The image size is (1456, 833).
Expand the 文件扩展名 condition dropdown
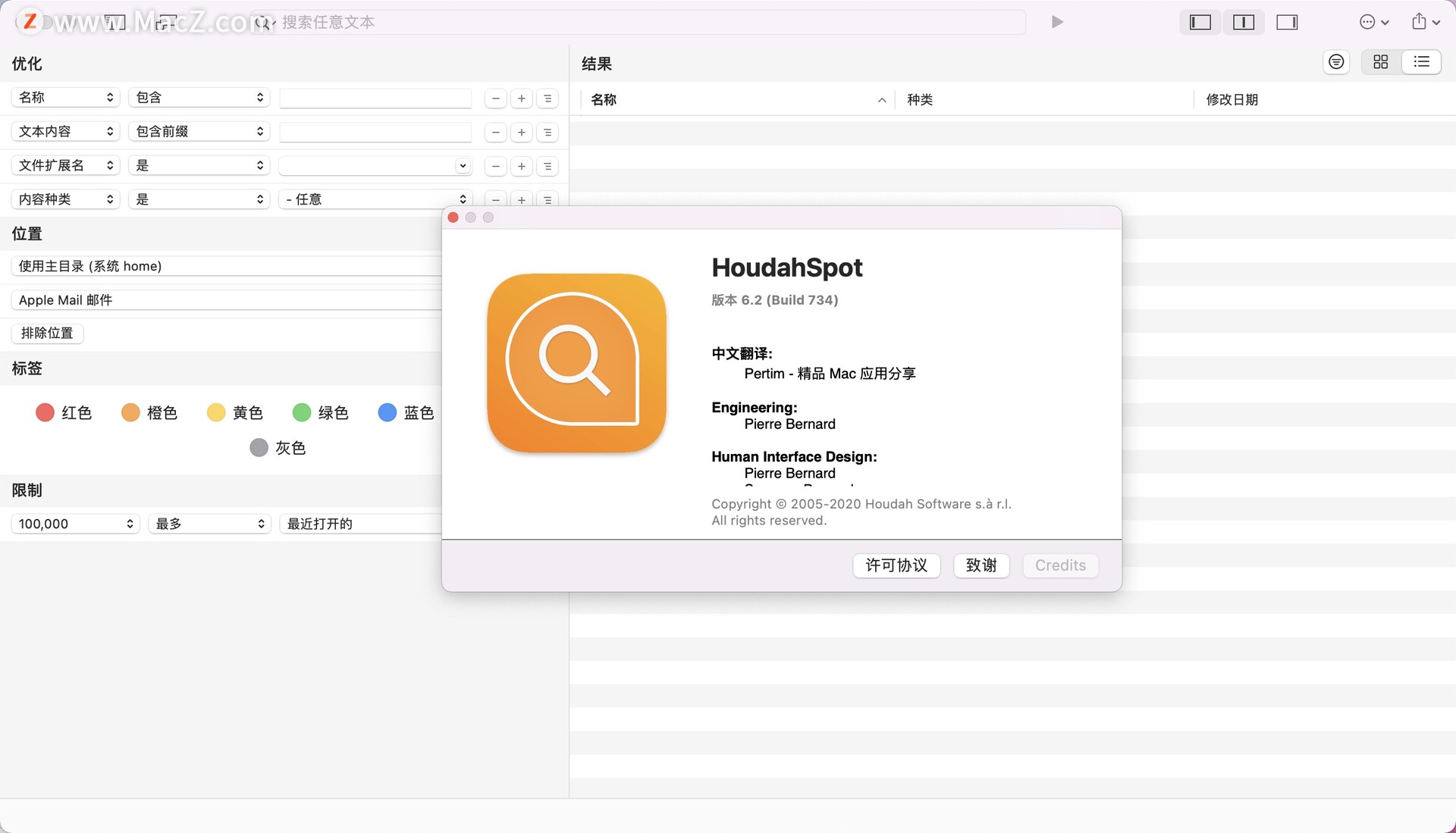[x=197, y=165]
